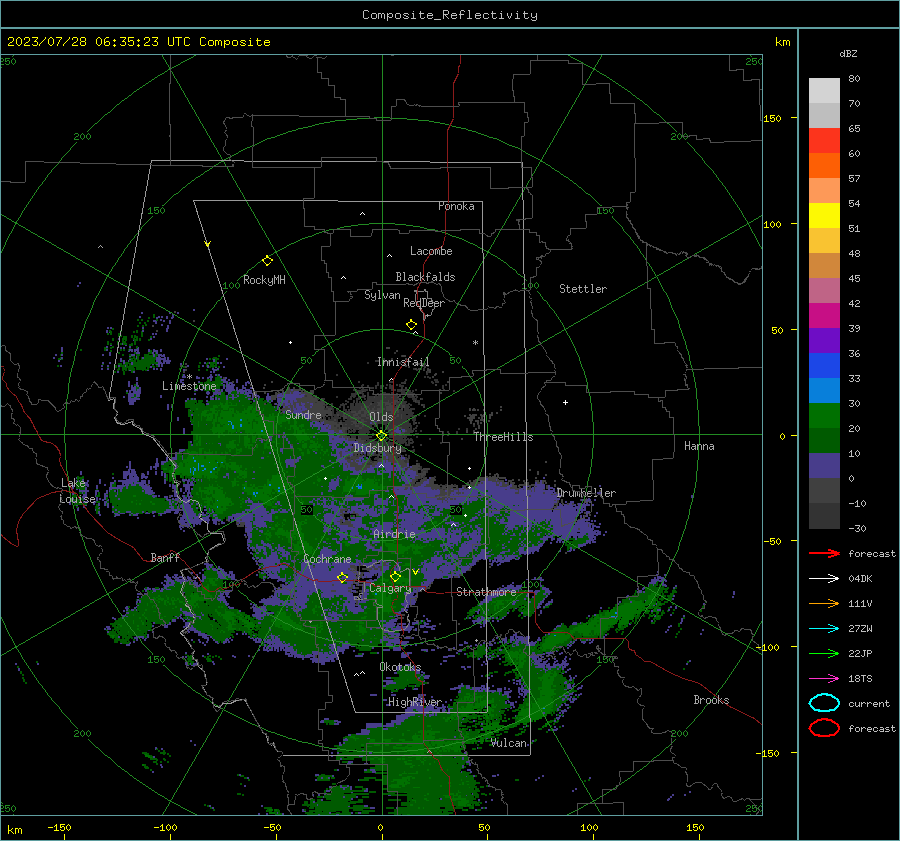Image resolution: width=900 pixels, height=841 pixels.
Task: Click the white 04DK arrow icon
Action: click(824, 579)
